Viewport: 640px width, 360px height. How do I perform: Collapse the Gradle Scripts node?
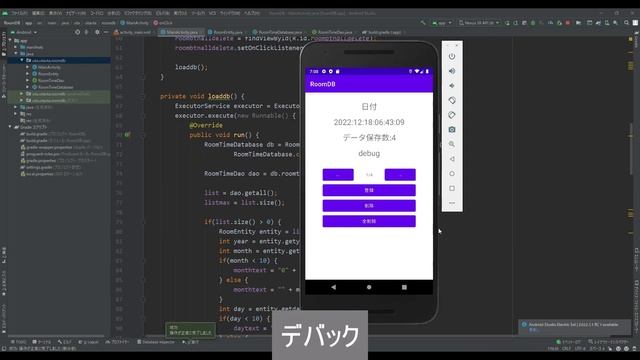[10, 127]
